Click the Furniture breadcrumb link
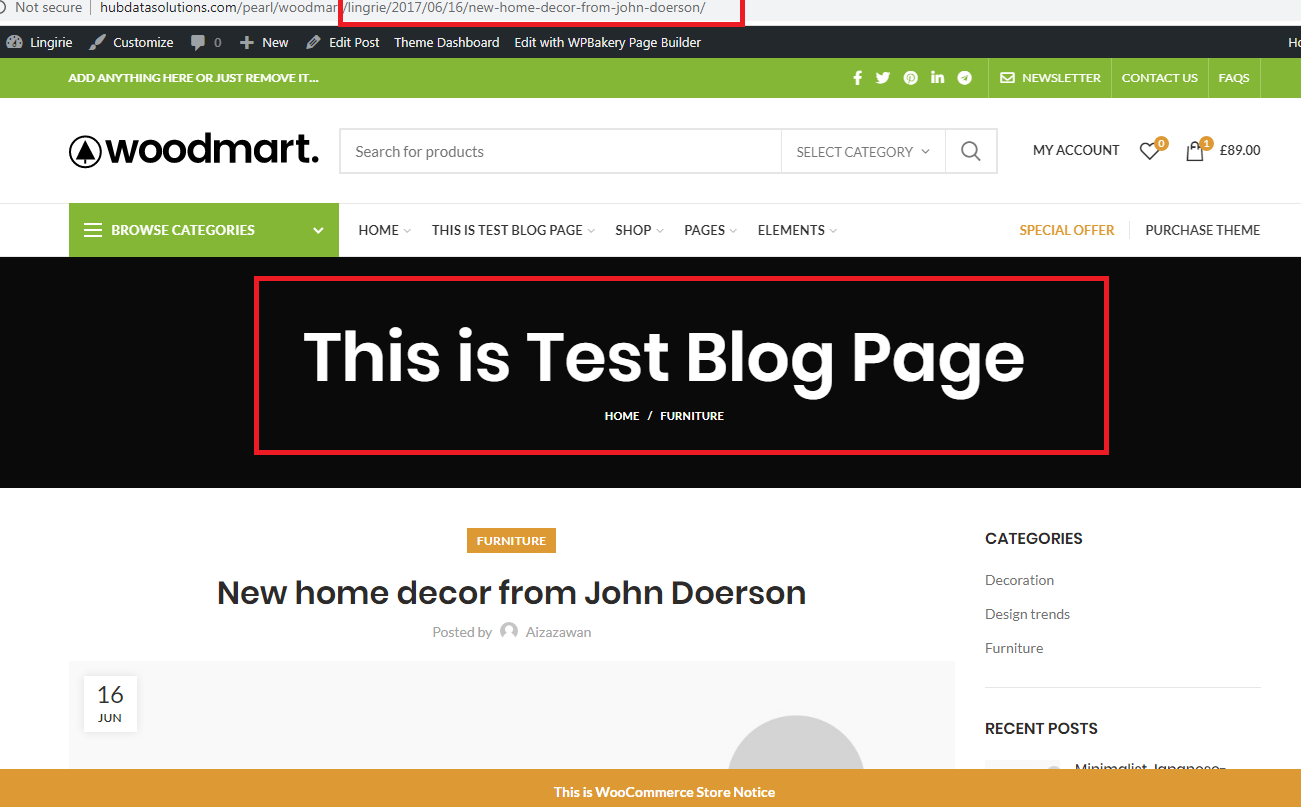The image size is (1301, 807). [x=692, y=416]
